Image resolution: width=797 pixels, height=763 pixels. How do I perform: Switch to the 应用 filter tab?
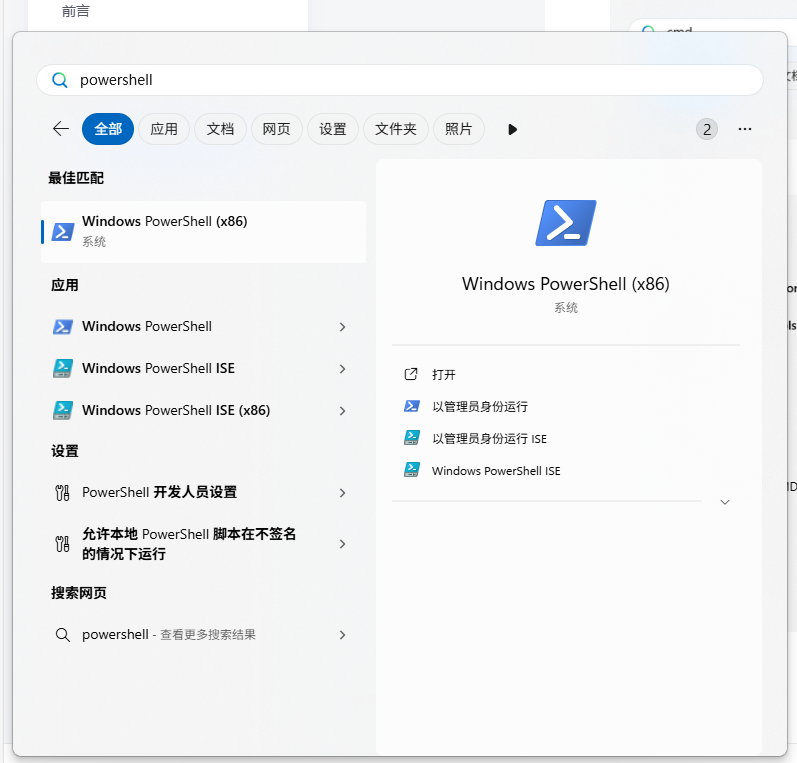point(164,129)
